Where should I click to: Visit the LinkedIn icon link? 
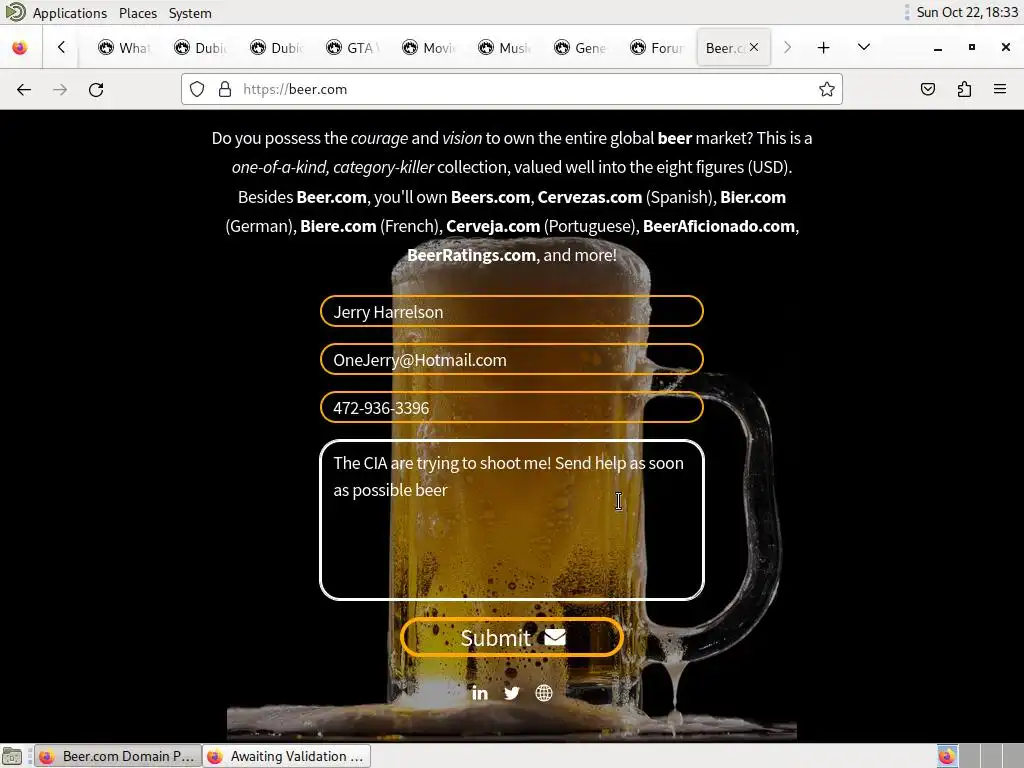click(x=479, y=693)
